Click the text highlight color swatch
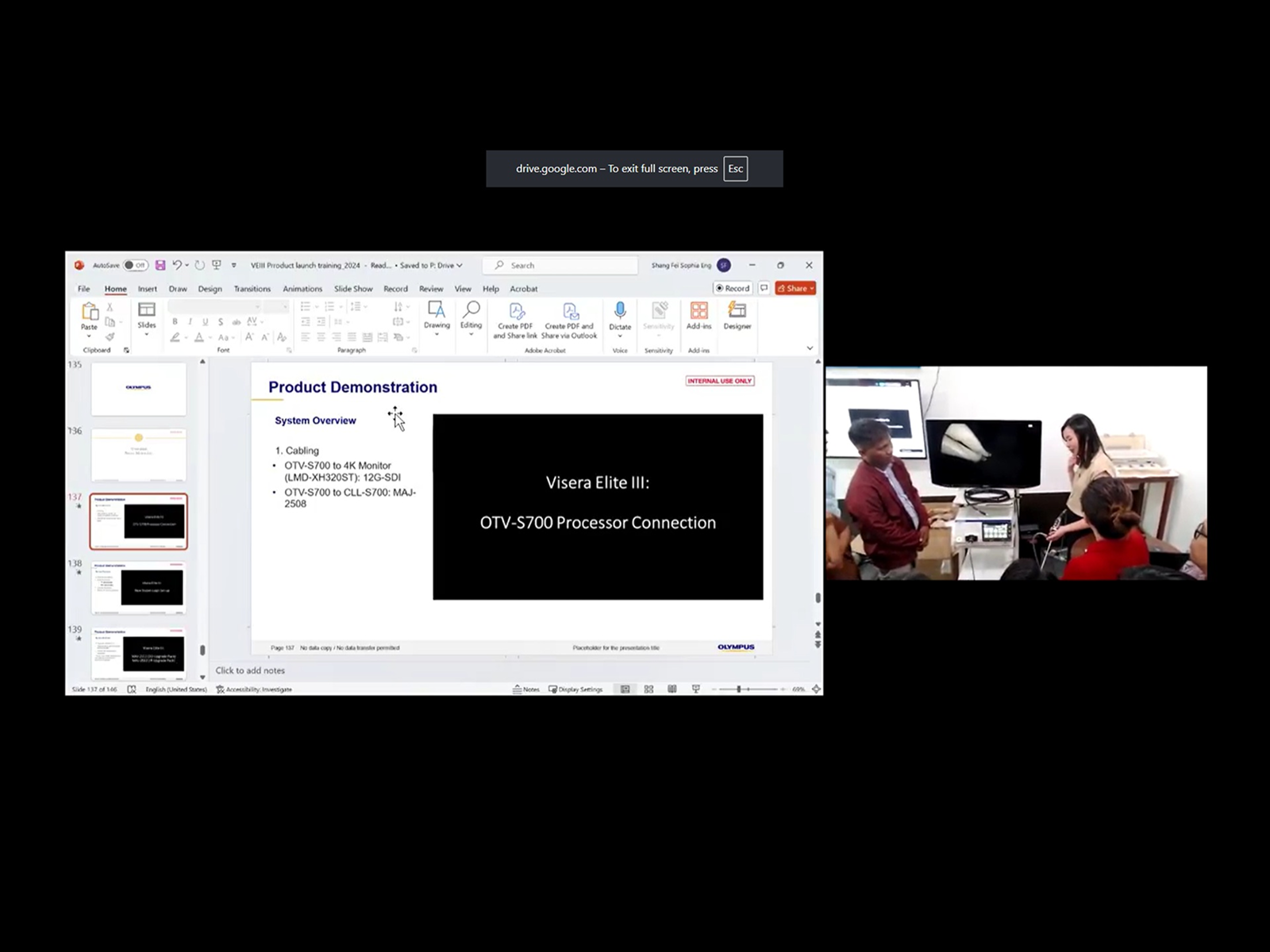 tap(175, 337)
